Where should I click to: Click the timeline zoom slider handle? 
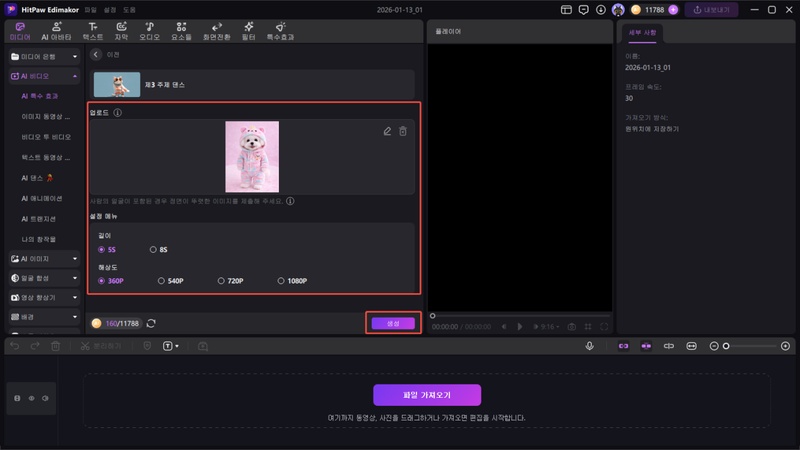coord(726,346)
